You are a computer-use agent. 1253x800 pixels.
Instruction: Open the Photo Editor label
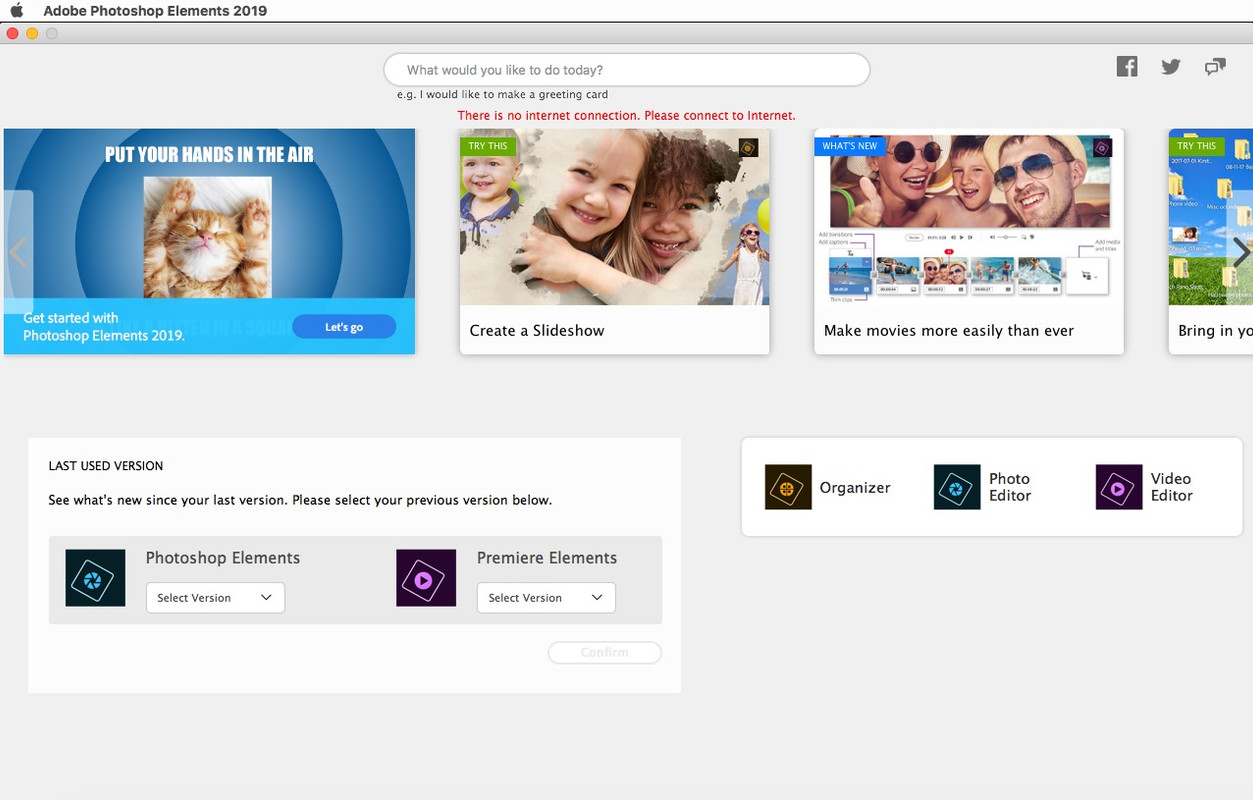click(1010, 487)
